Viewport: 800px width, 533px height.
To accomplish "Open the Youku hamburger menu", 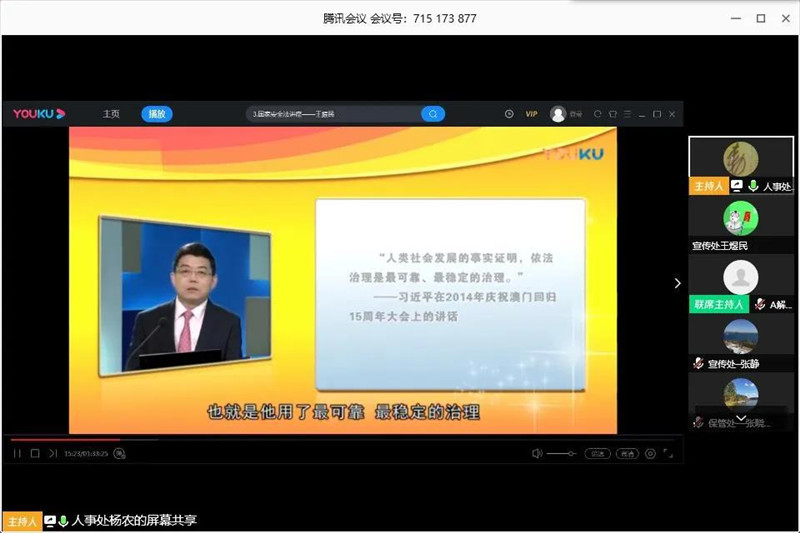I will point(628,114).
